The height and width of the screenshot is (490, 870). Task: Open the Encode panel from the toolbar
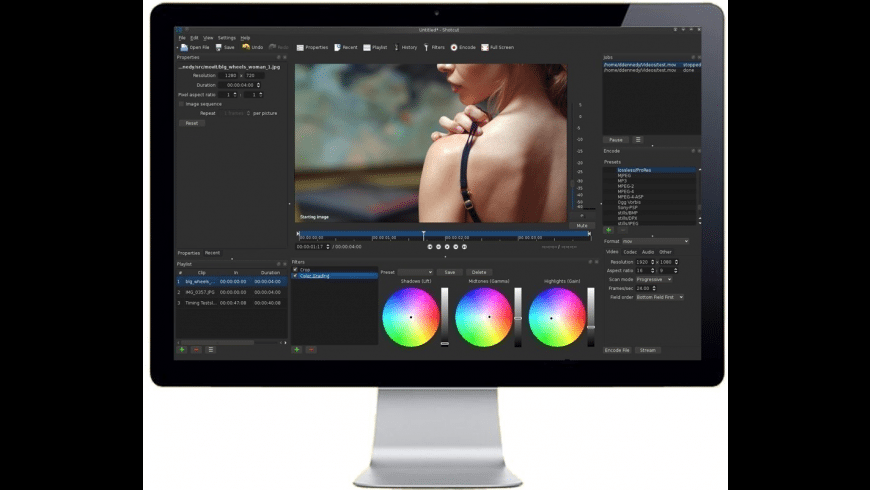463,48
